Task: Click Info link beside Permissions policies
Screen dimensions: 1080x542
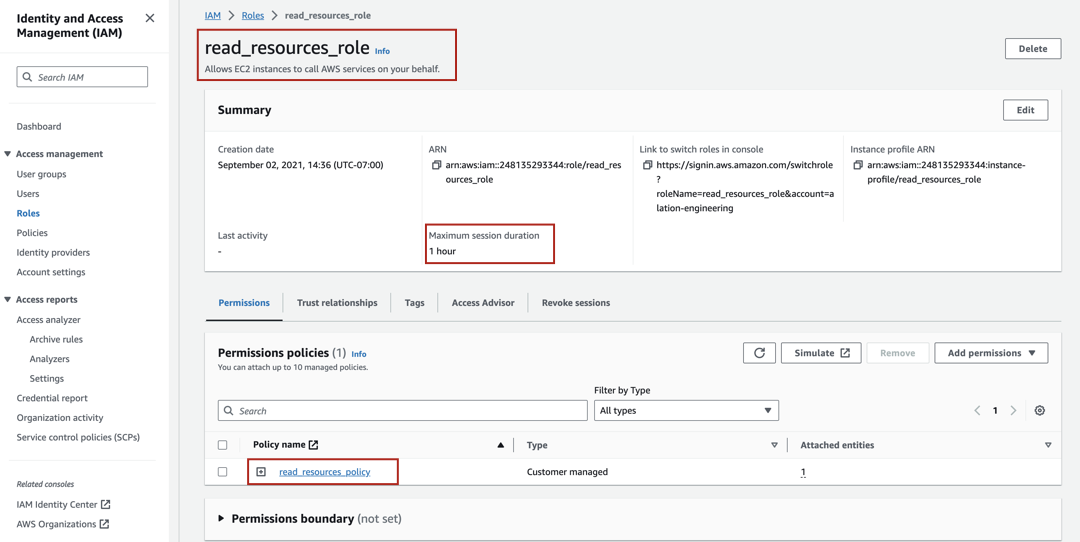Action: (359, 354)
